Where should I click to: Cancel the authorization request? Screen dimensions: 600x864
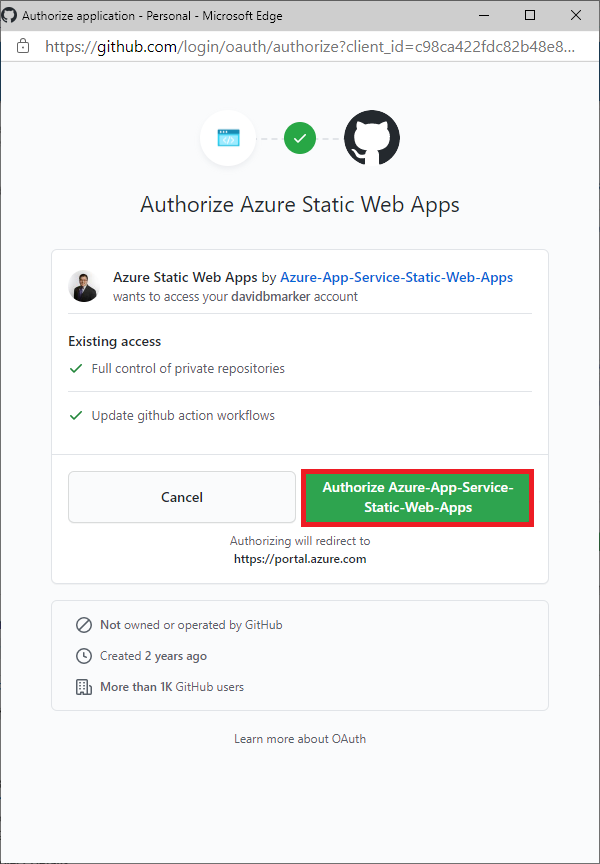click(x=182, y=497)
